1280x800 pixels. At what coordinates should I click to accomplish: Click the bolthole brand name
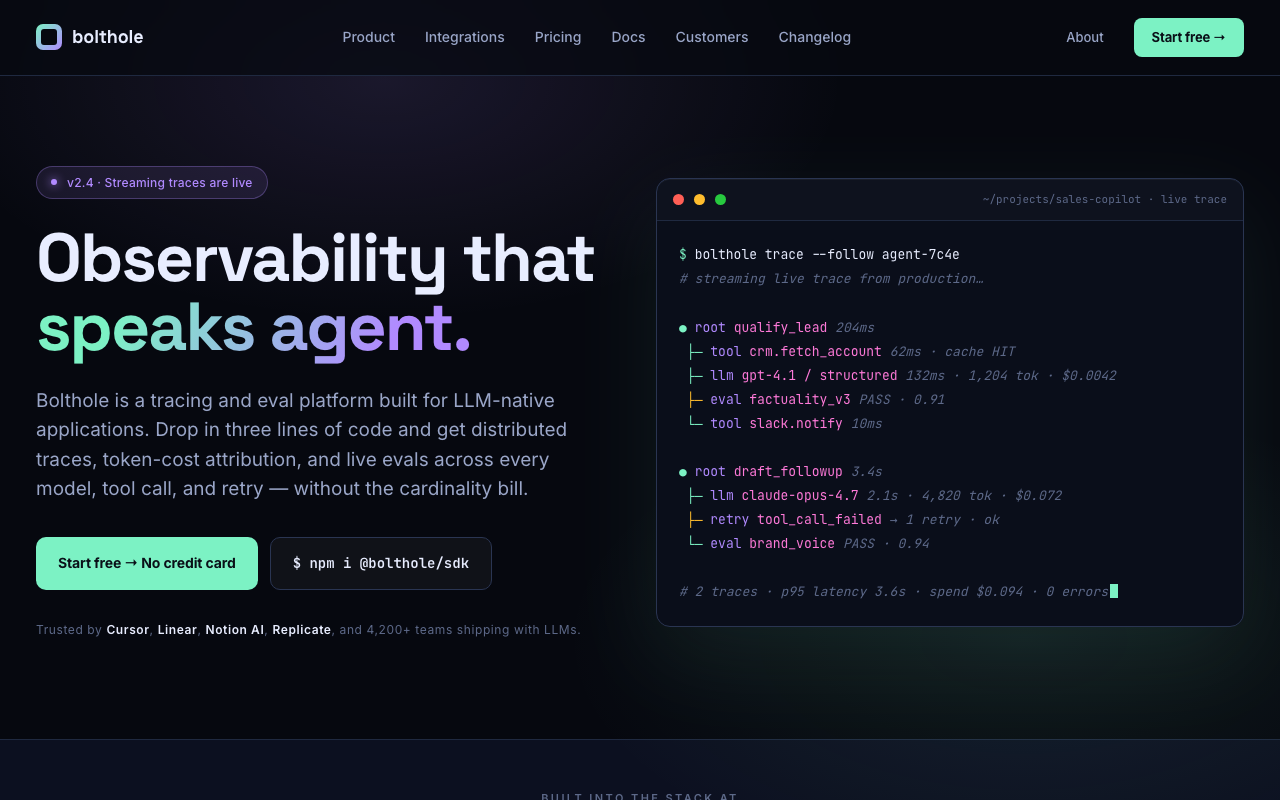[x=107, y=37]
